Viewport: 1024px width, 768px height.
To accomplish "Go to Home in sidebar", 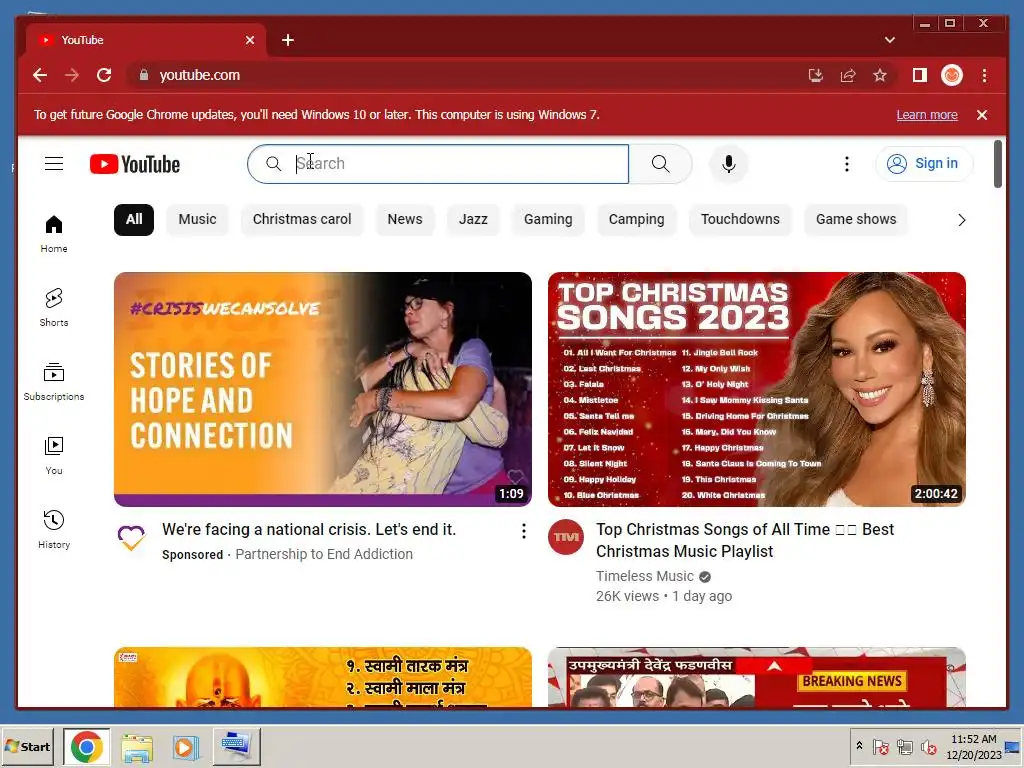I will (x=54, y=234).
